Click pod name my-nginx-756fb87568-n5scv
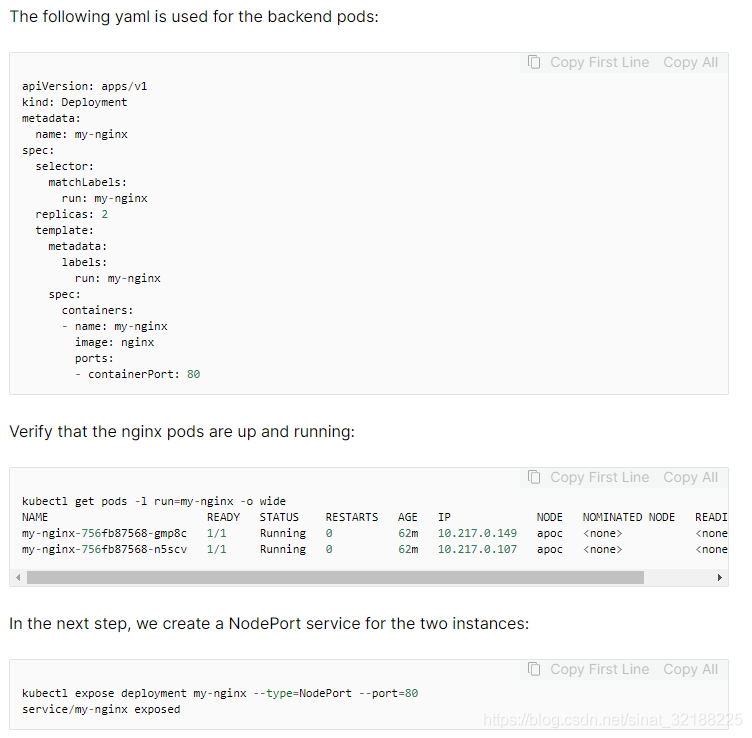Screen dimensions: 752x738 point(104,549)
